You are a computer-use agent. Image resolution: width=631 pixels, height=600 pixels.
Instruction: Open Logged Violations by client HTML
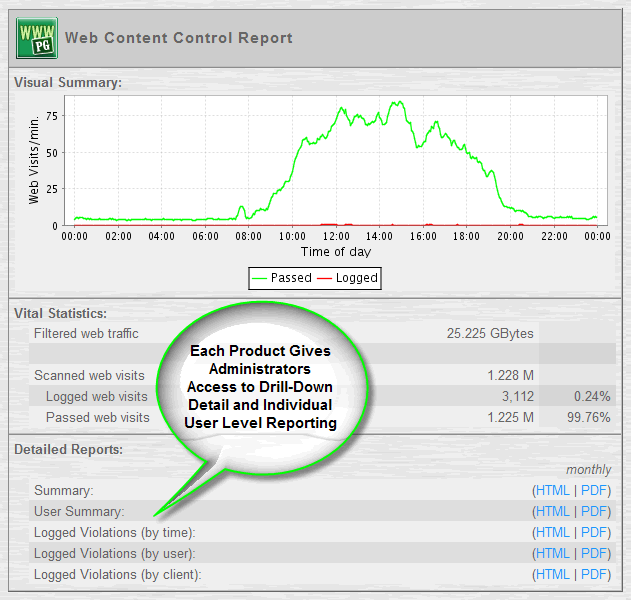552,575
